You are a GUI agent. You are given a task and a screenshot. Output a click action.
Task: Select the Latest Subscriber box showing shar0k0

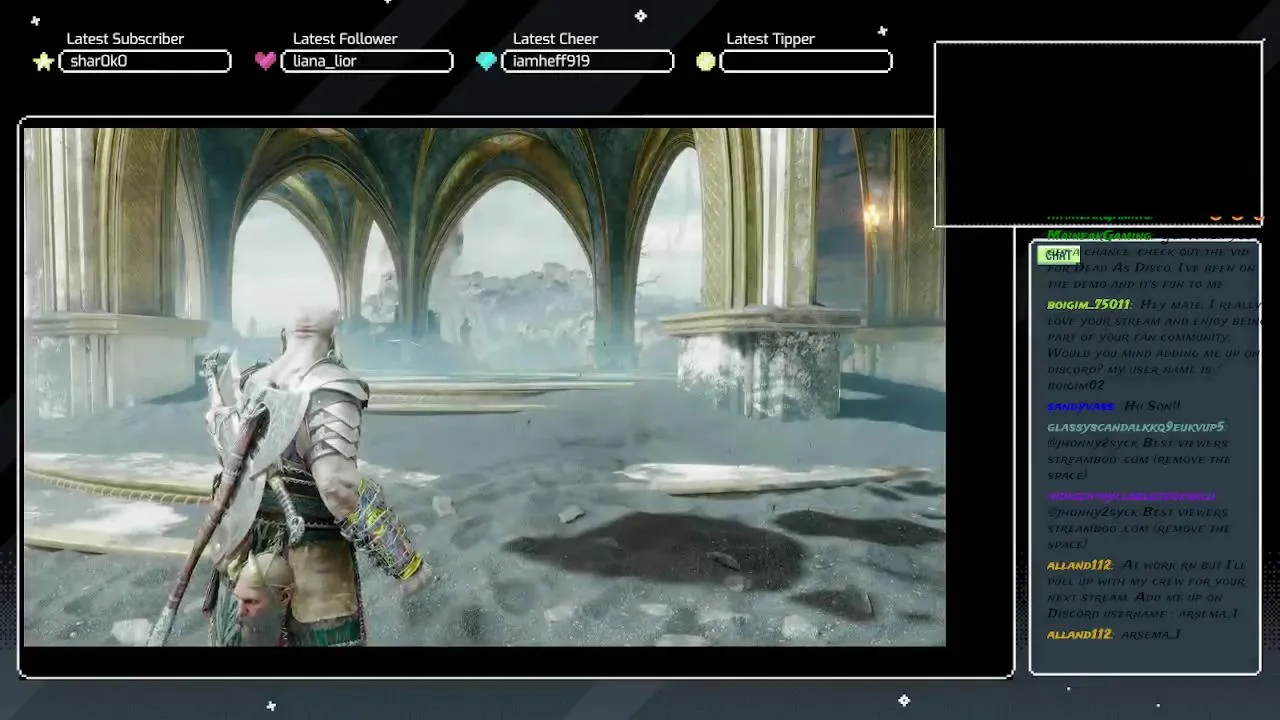click(x=145, y=61)
